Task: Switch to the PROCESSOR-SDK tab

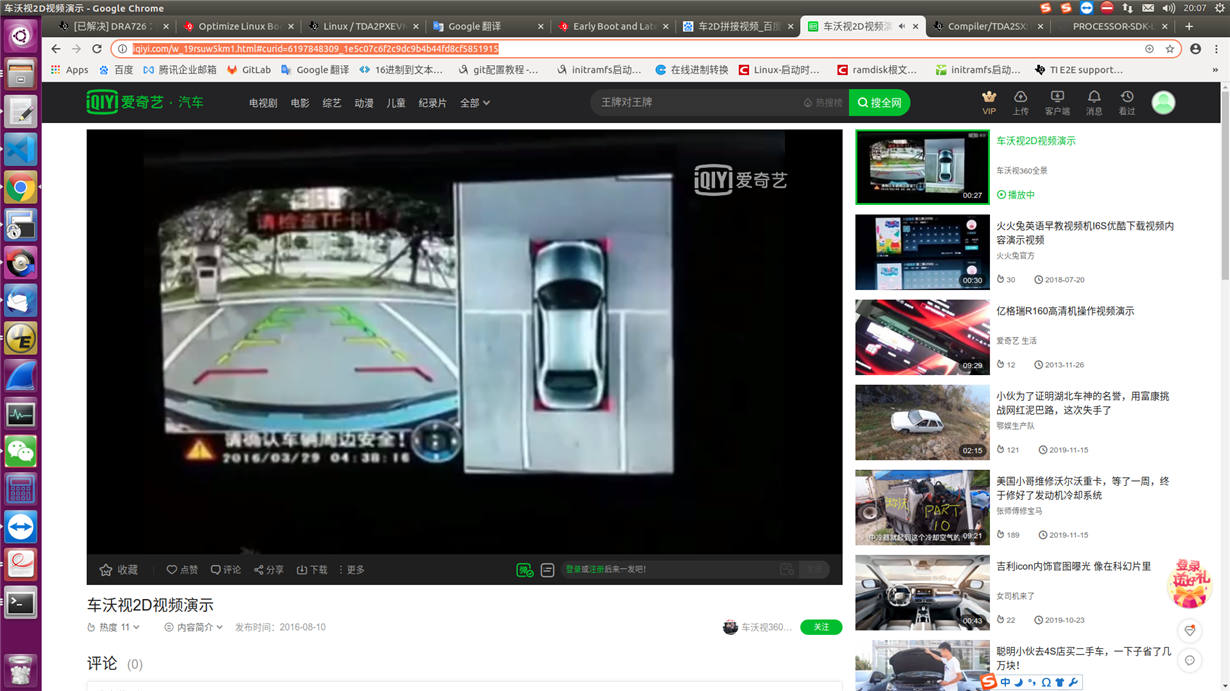Action: pos(1113,26)
